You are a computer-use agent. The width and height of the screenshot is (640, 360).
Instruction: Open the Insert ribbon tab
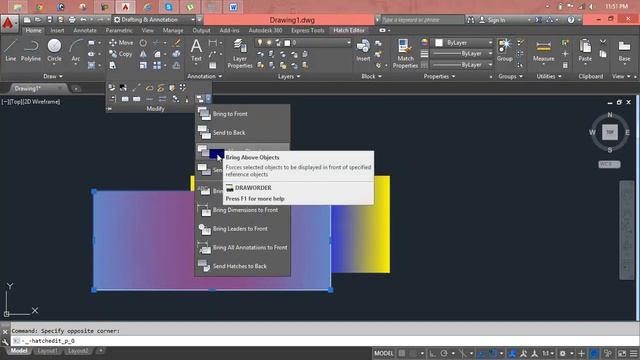click(57, 30)
